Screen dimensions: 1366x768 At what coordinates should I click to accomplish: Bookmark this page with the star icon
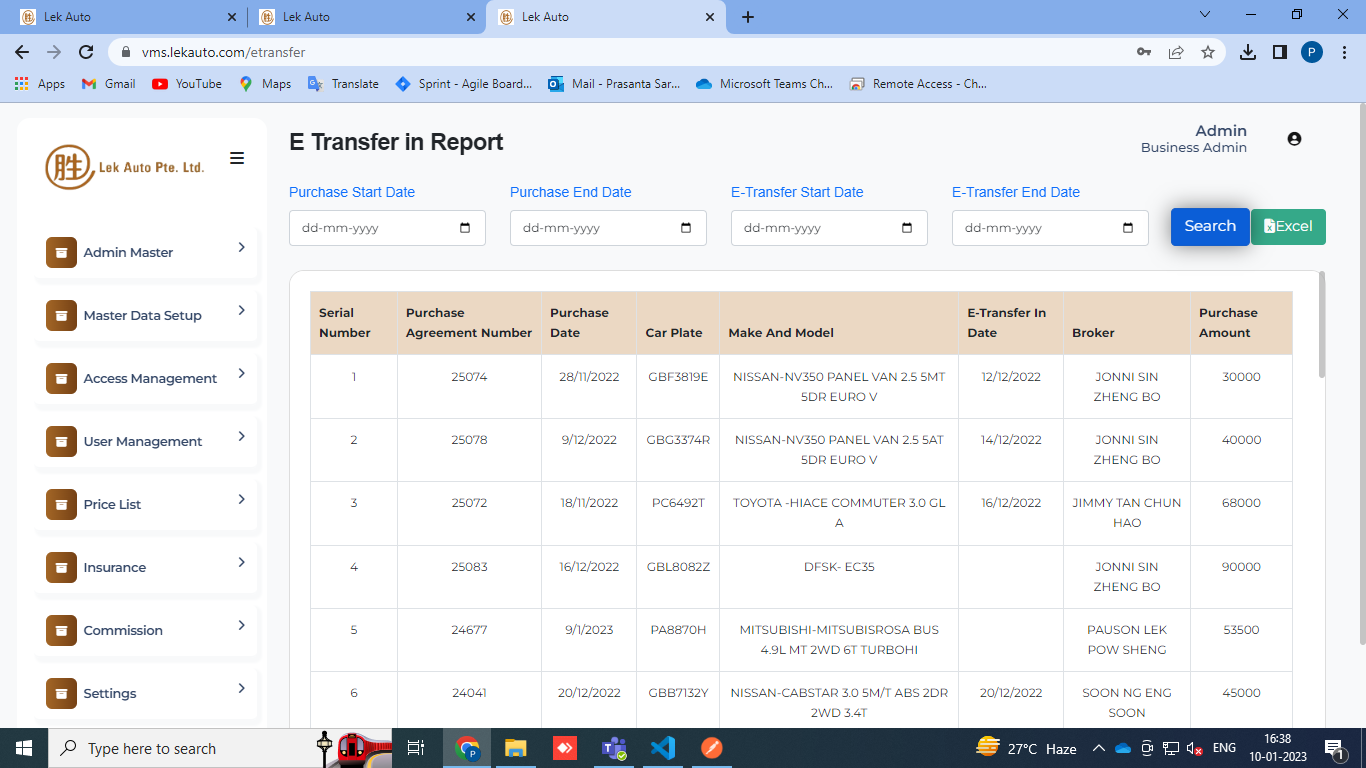pos(1208,52)
